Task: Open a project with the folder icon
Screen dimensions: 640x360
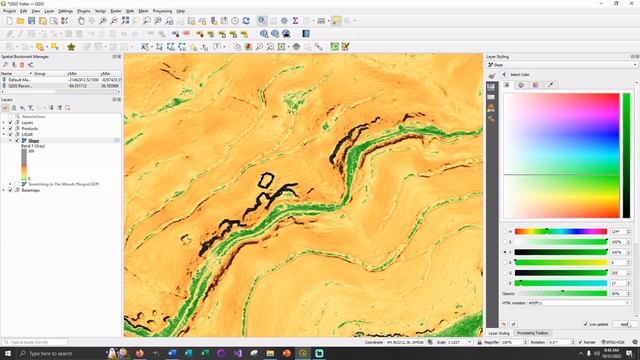Action: click(20, 21)
